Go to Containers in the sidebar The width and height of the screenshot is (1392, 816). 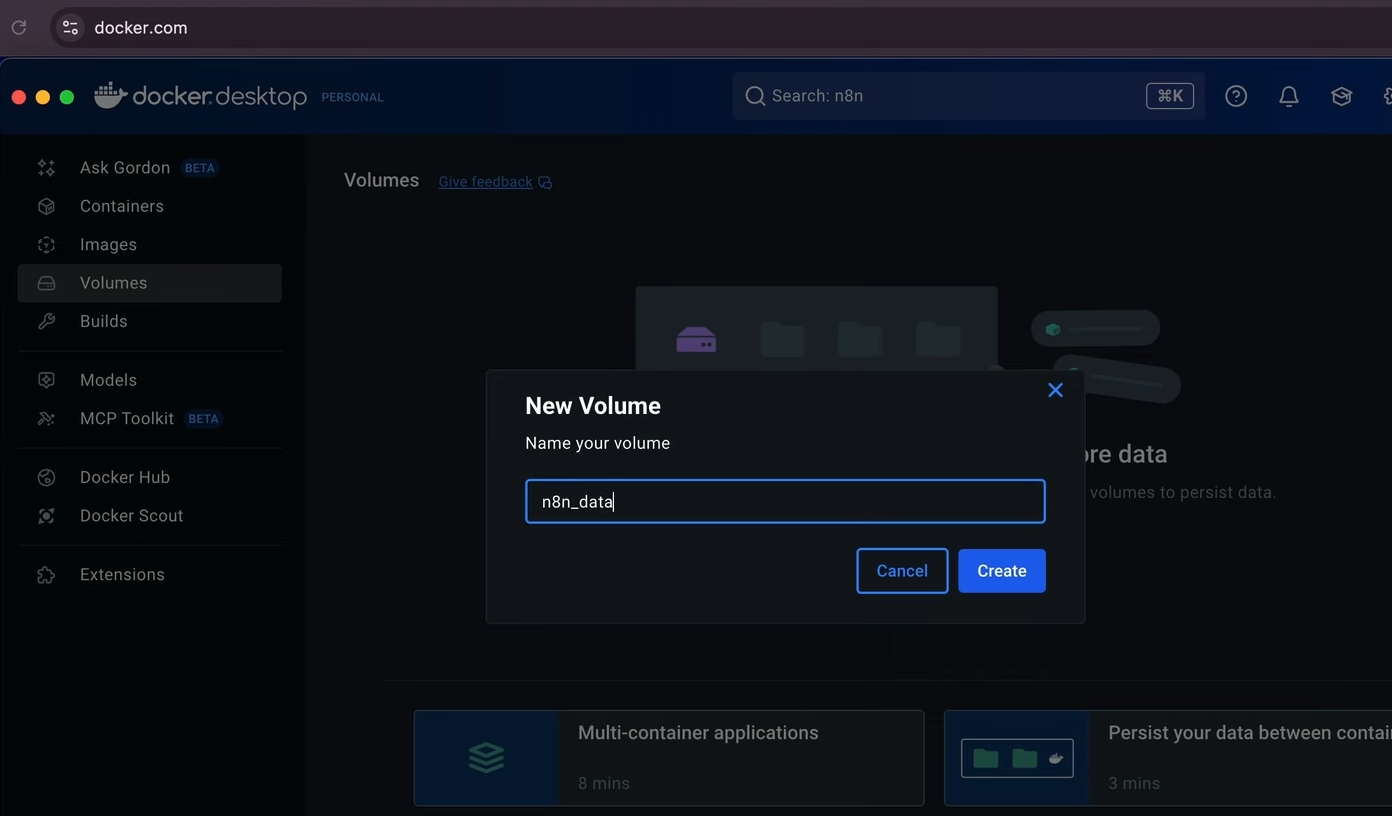(149, 206)
